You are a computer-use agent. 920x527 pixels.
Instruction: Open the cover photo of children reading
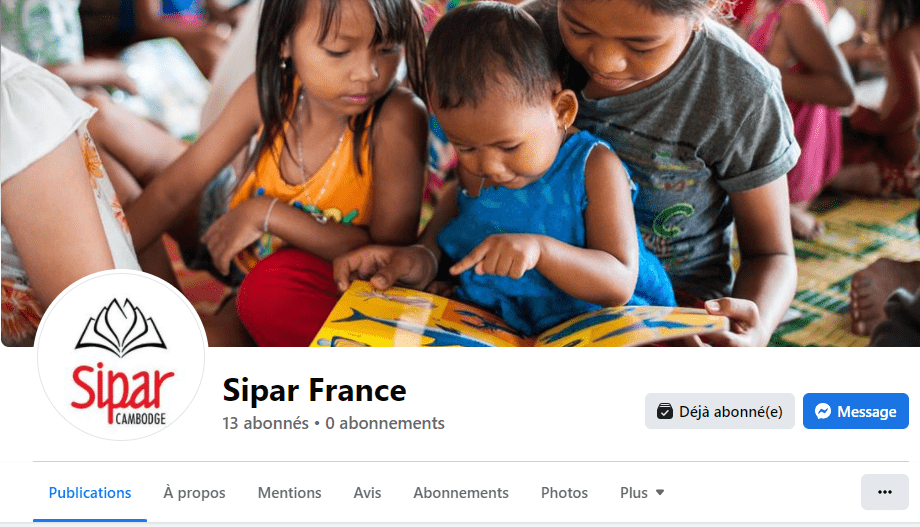pyautogui.click(x=460, y=173)
